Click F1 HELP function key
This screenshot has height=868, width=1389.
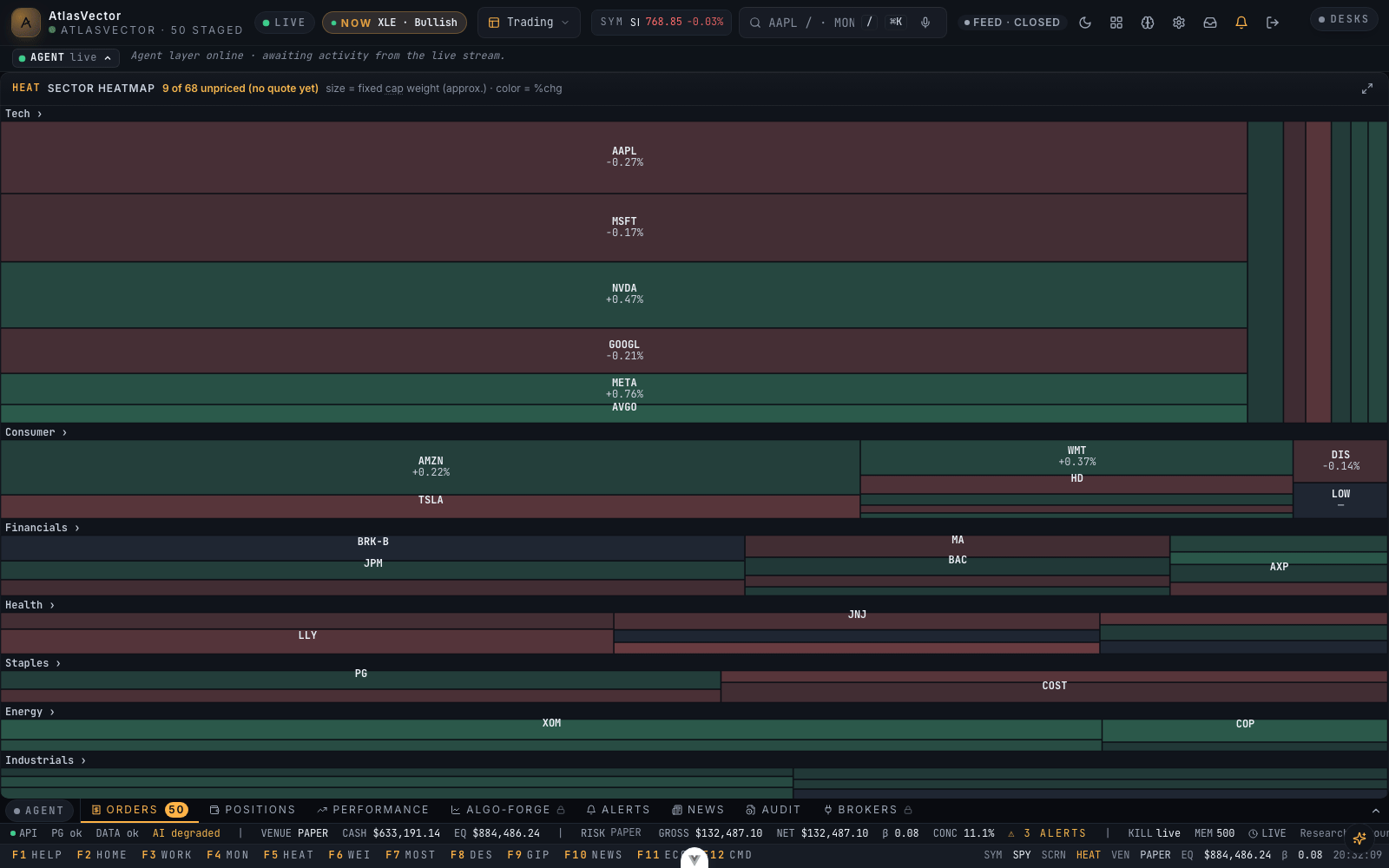coord(37,855)
